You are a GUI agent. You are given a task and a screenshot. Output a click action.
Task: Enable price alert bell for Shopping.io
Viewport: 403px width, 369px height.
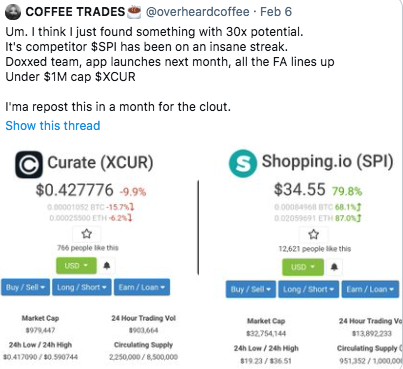tap(334, 267)
